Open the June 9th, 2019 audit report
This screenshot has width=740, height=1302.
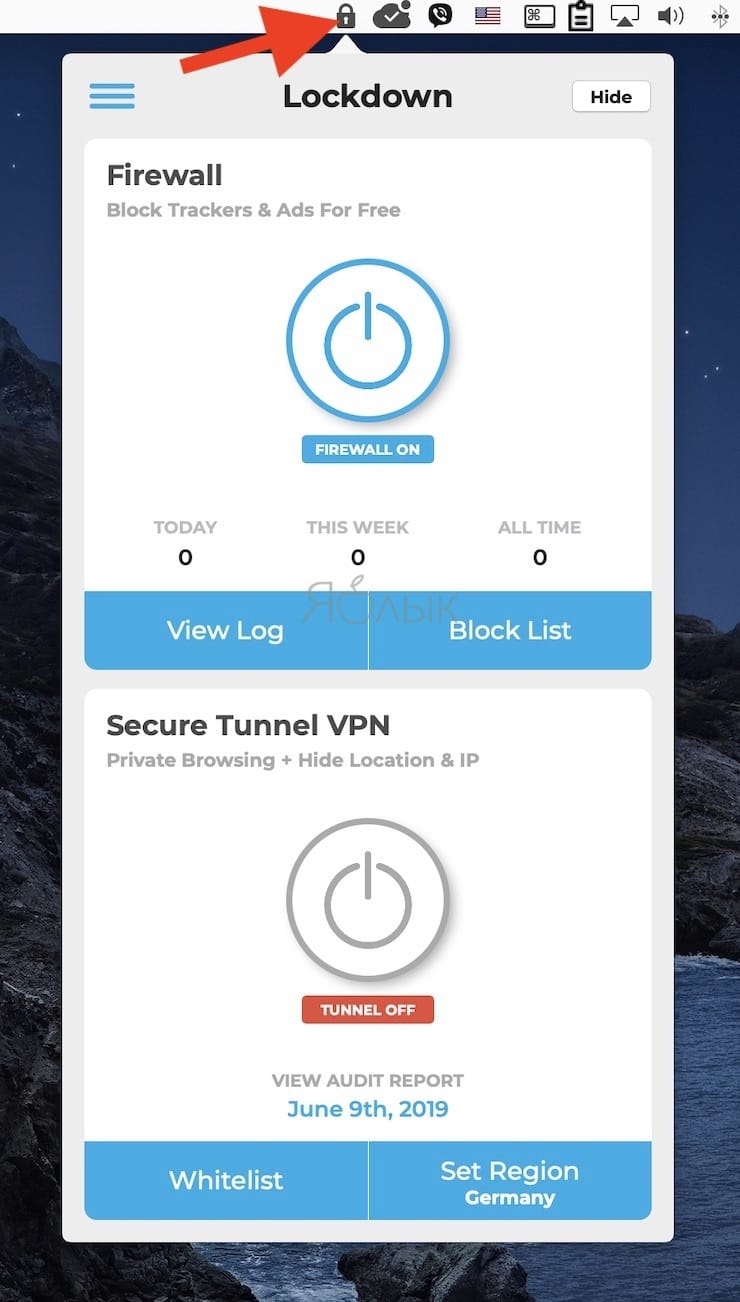[368, 1109]
